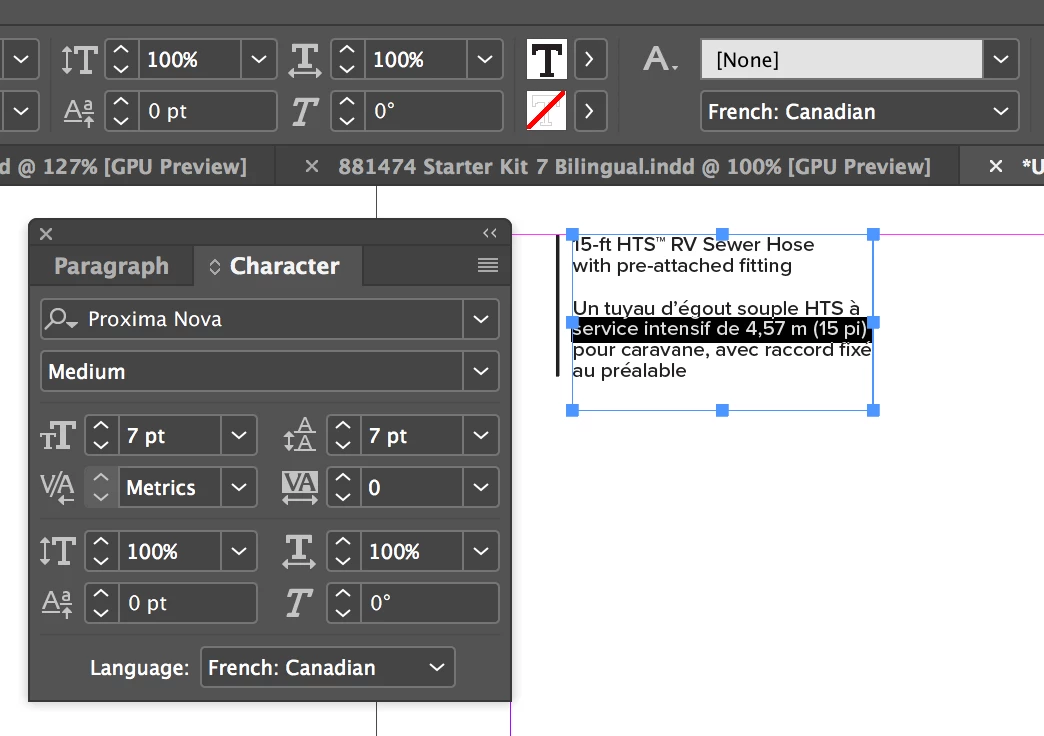Click Character panel vertical scale icon
Viewport: 1044px width, 736px height.
pyautogui.click(x=58, y=552)
